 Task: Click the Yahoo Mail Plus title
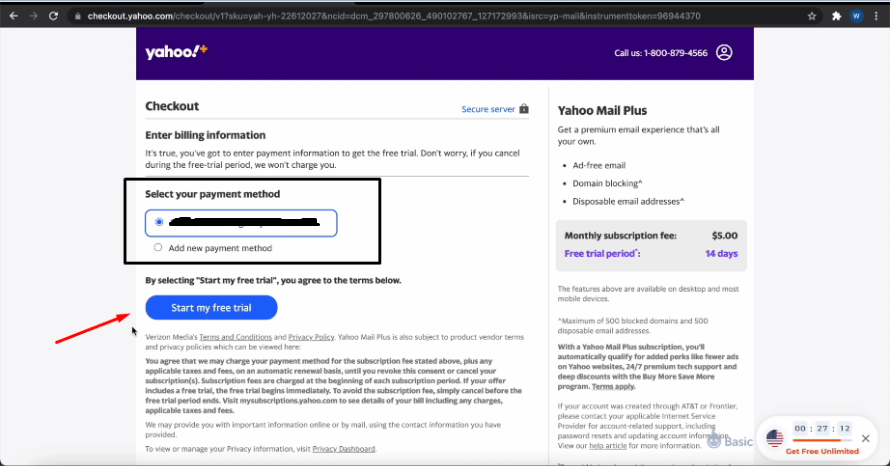pyautogui.click(x=602, y=111)
